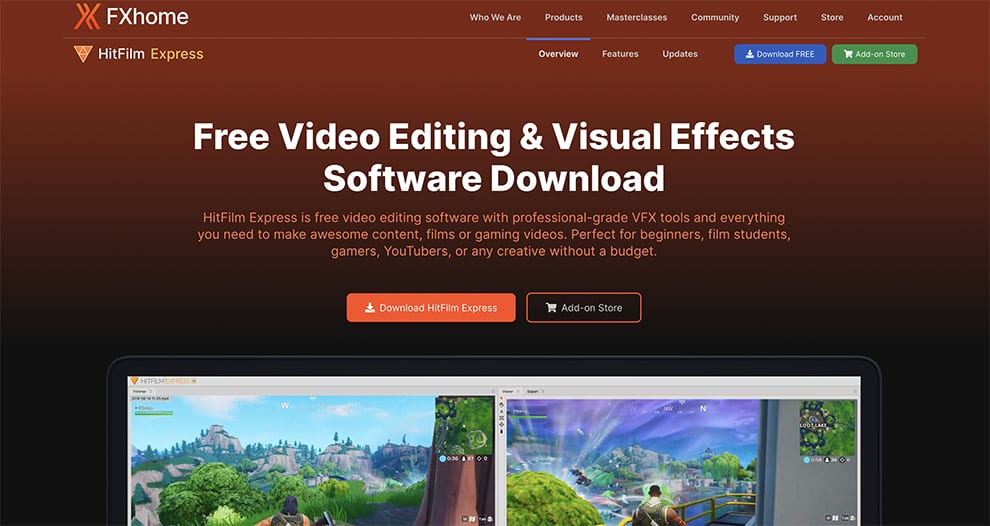Click the left Trimmer preview image
990x526 pixels.
pyautogui.click(x=312, y=461)
